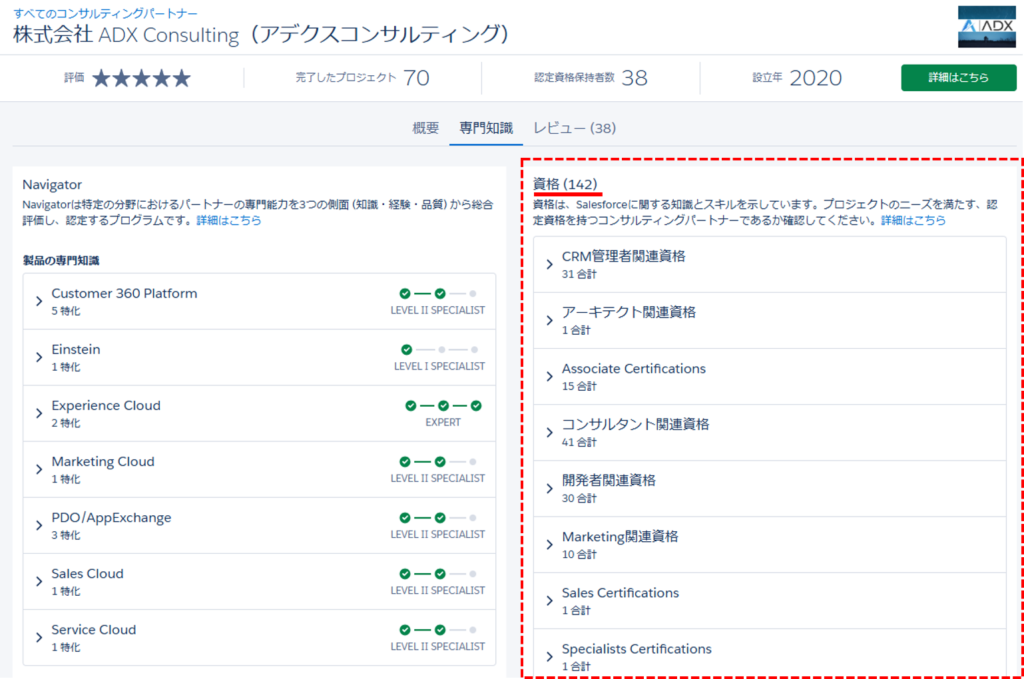Click PDO/AppExchange level progress indicator

[x=438, y=518]
